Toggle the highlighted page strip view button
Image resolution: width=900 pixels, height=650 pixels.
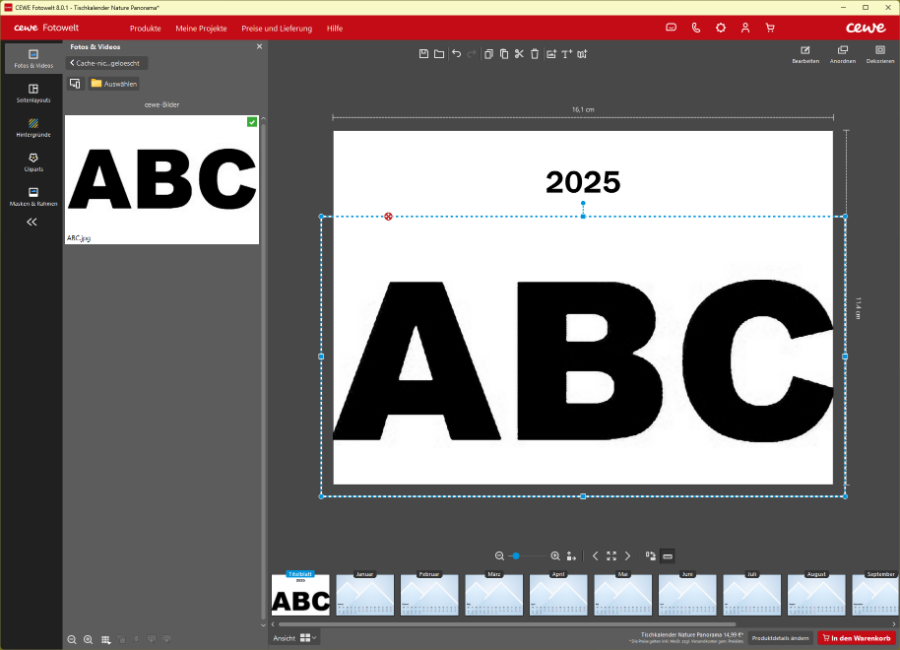pyautogui.click(x=668, y=556)
